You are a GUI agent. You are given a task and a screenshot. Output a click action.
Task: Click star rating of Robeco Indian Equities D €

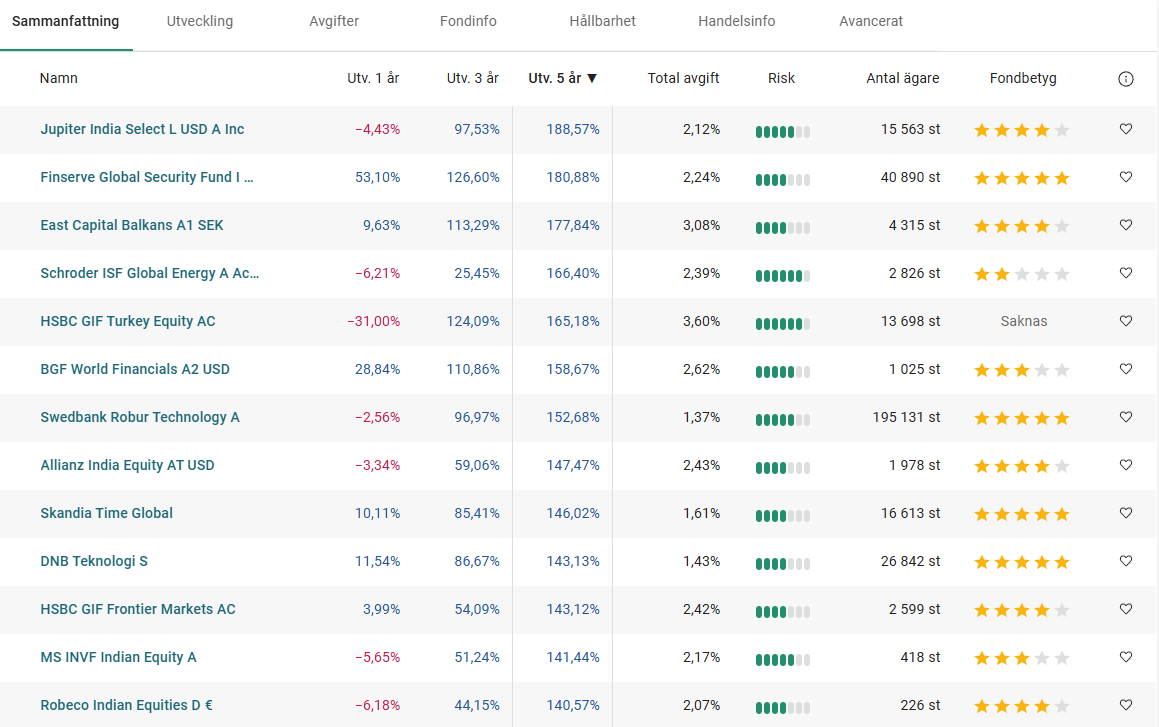(x=1022, y=706)
